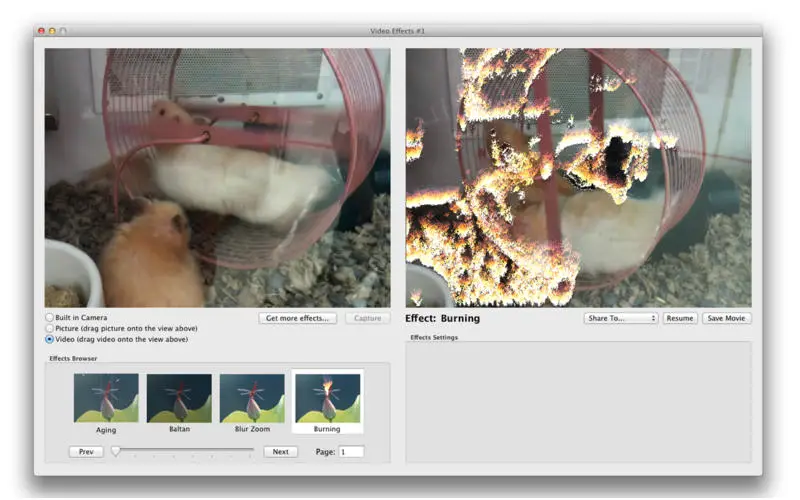Go to the Prev effects page
This screenshot has width=800, height=500.
[86, 452]
